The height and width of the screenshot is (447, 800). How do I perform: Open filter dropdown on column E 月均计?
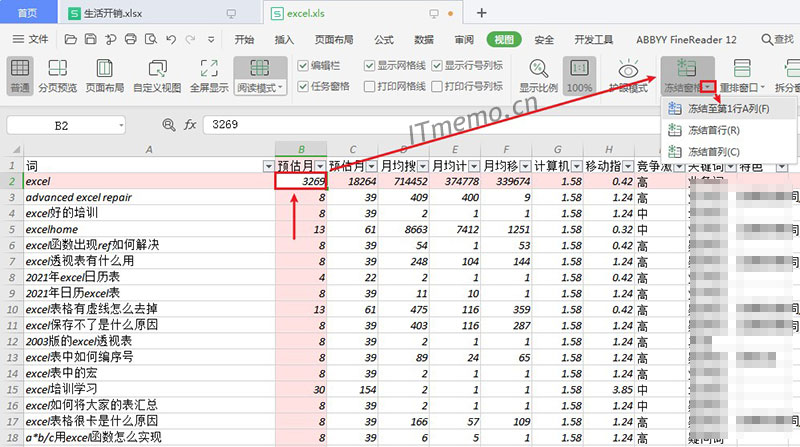[474, 166]
